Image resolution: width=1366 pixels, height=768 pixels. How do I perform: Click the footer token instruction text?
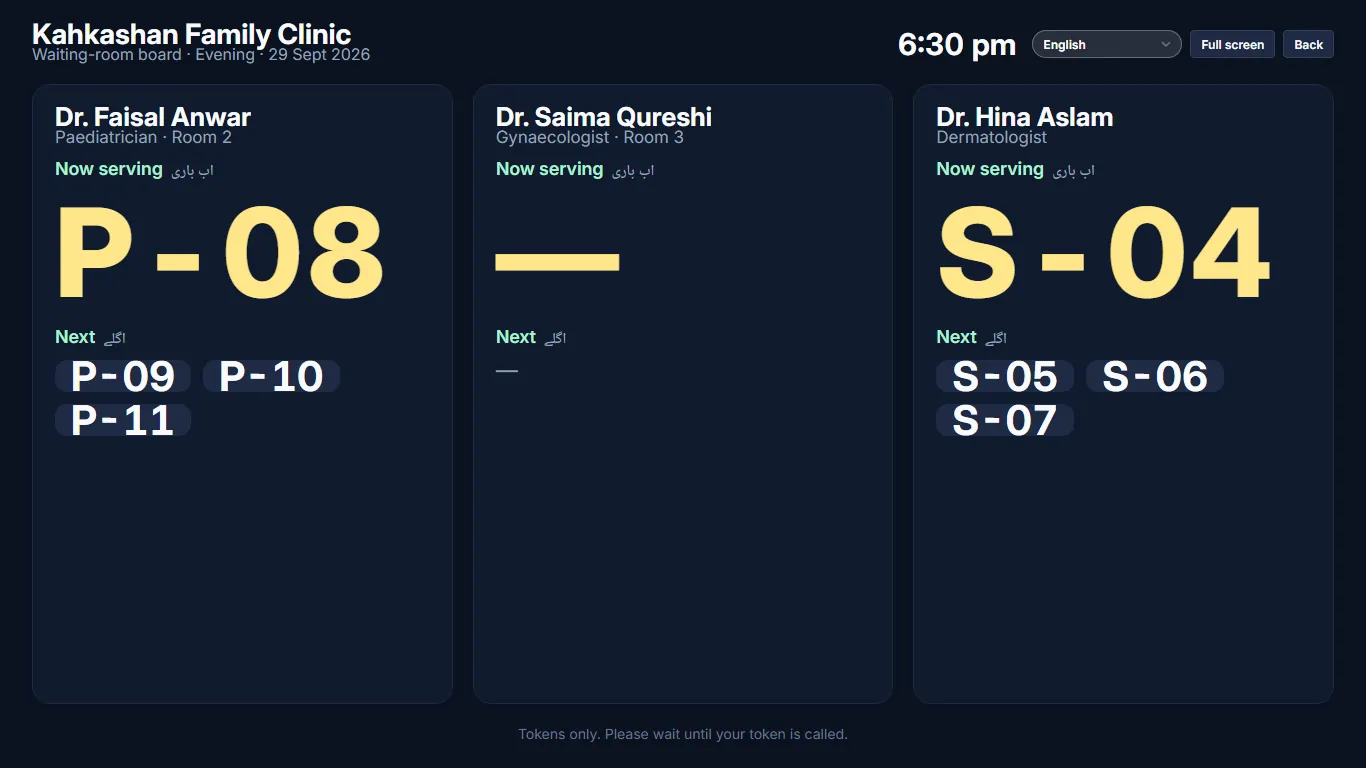(x=683, y=734)
